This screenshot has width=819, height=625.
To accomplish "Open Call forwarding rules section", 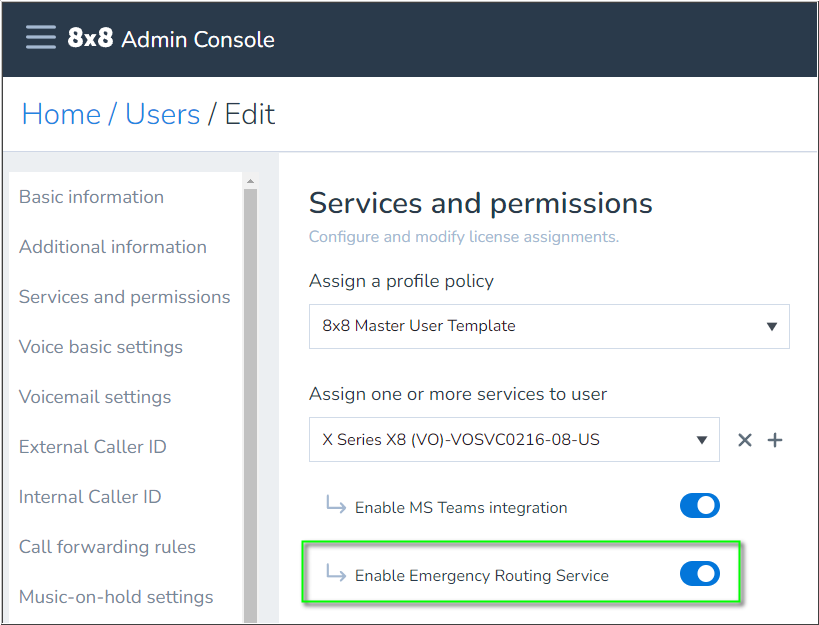I will [x=107, y=547].
